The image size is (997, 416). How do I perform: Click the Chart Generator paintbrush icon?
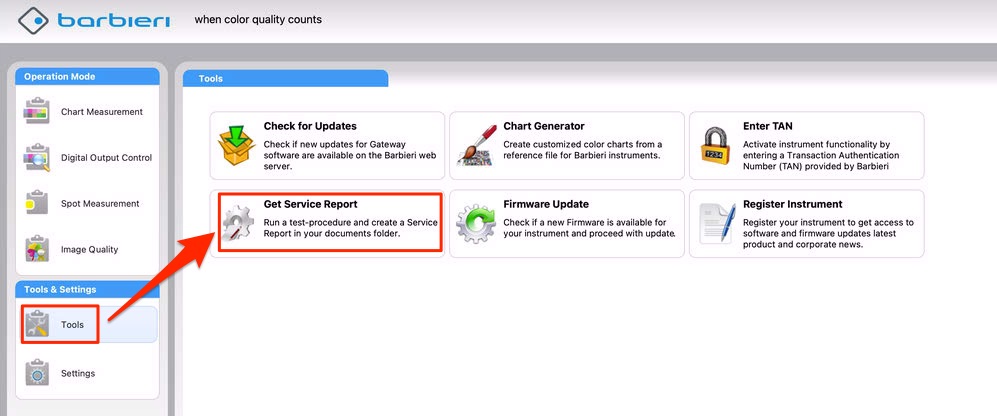coord(475,145)
